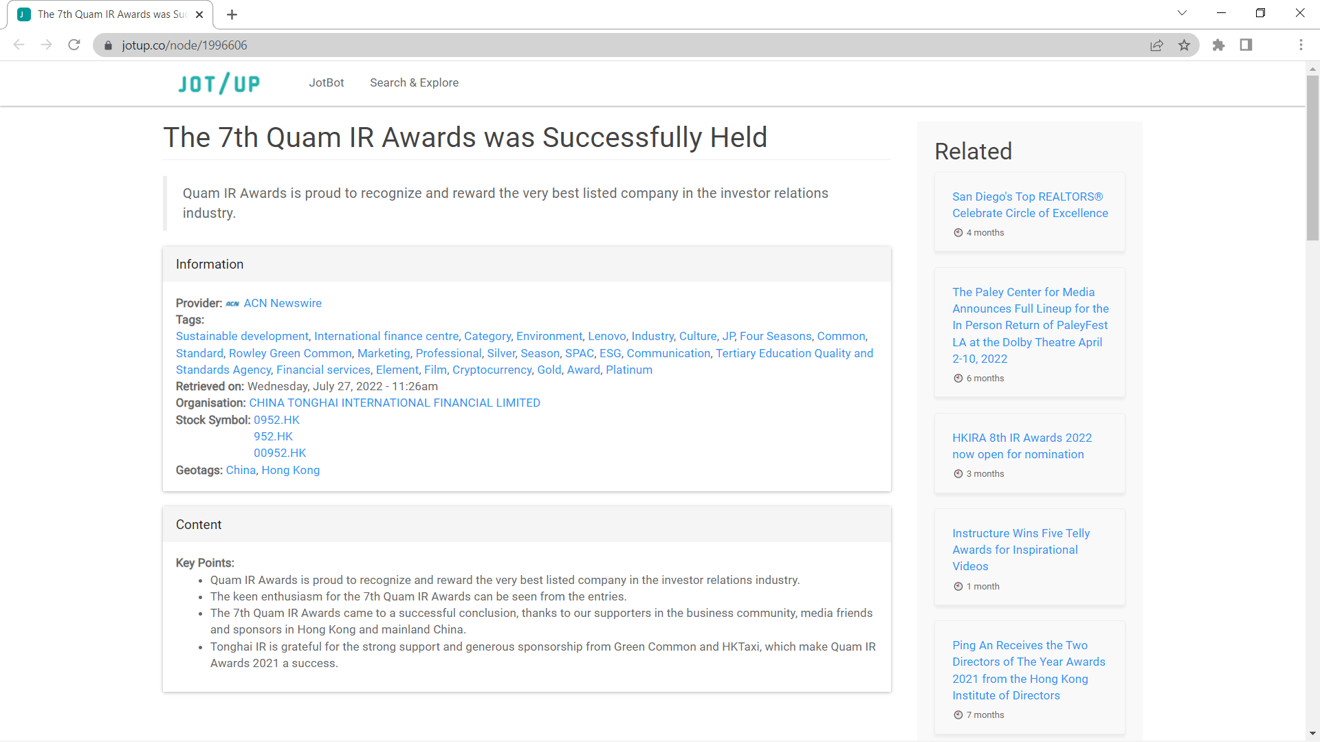
Task: Click the Culture tag
Action: pyautogui.click(x=698, y=336)
